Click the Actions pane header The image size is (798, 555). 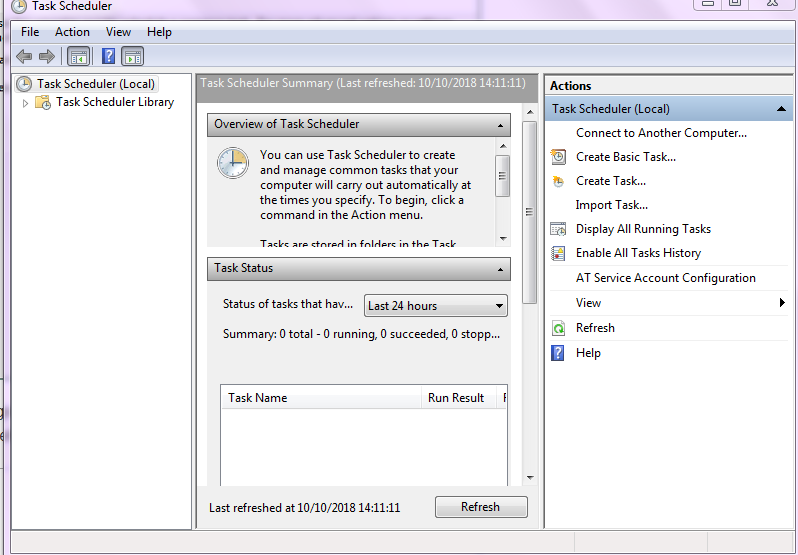(669, 85)
